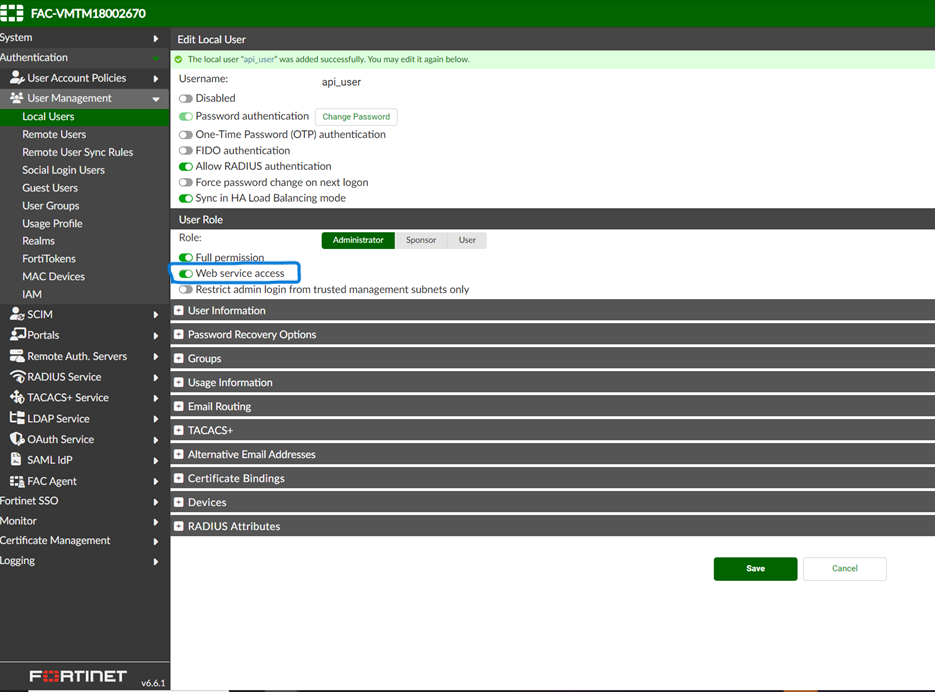This screenshot has width=935, height=692.
Task: Click the Save button
Action: [755, 569]
